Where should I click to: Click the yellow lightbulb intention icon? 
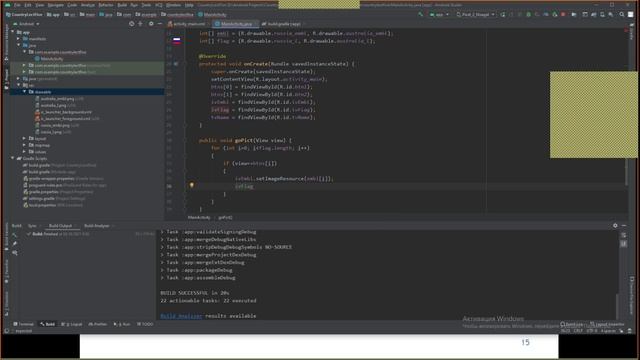[x=191, y=185]
